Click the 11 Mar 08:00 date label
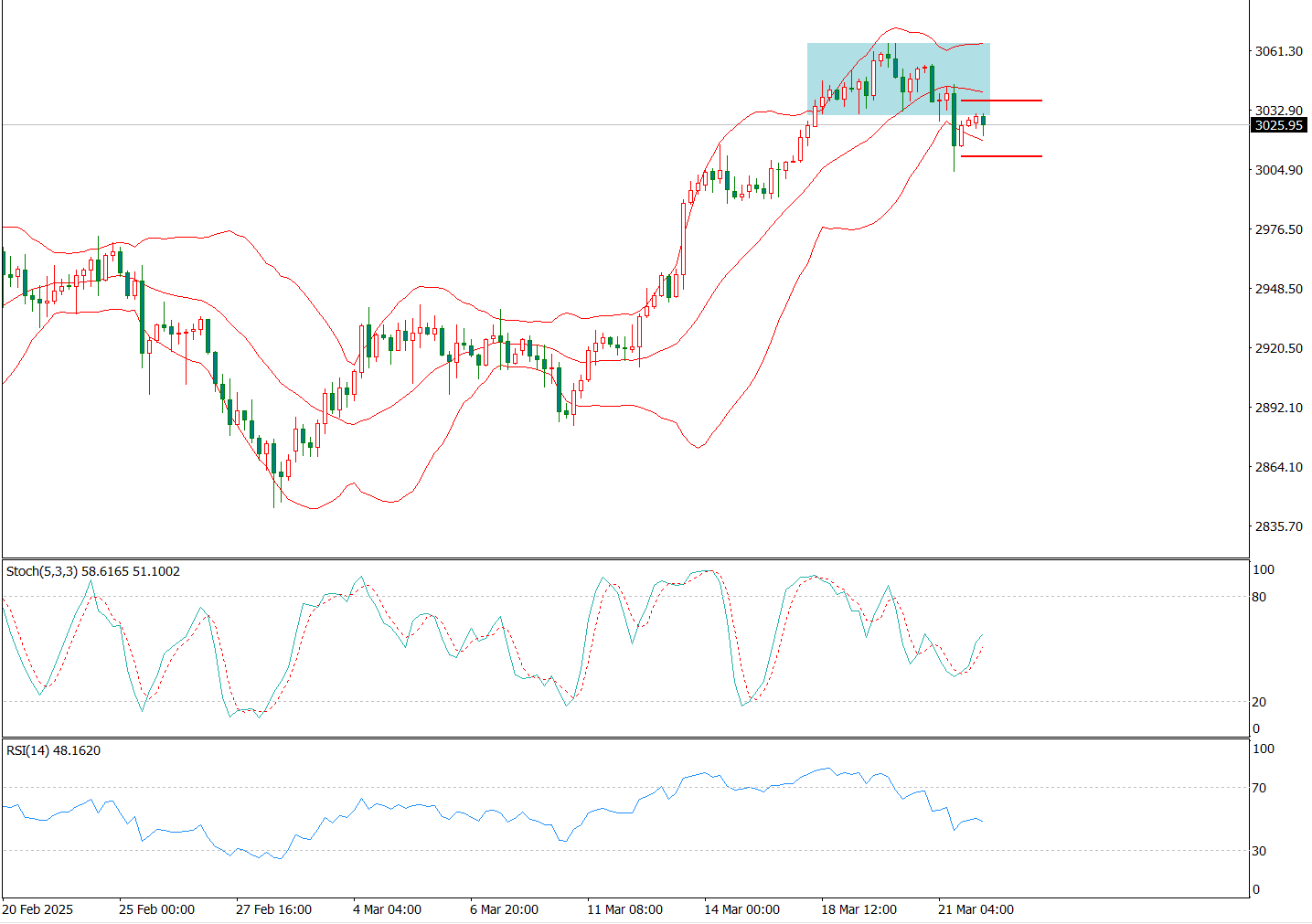Image resolution: width=1312 pixels, height=924 pixels. tap(624, 909)
